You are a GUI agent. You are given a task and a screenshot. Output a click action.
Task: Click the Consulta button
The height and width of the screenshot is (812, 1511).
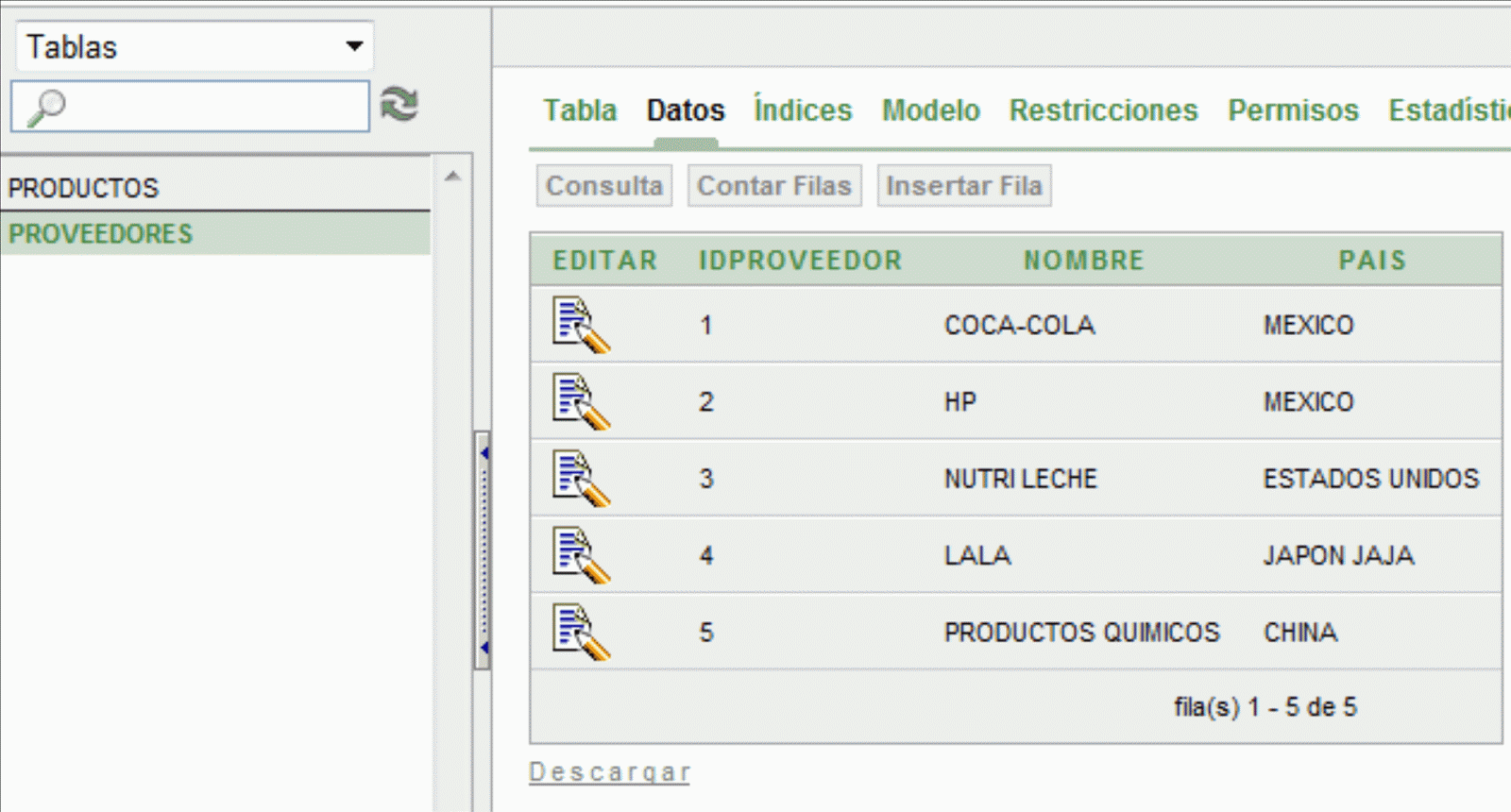604,185
